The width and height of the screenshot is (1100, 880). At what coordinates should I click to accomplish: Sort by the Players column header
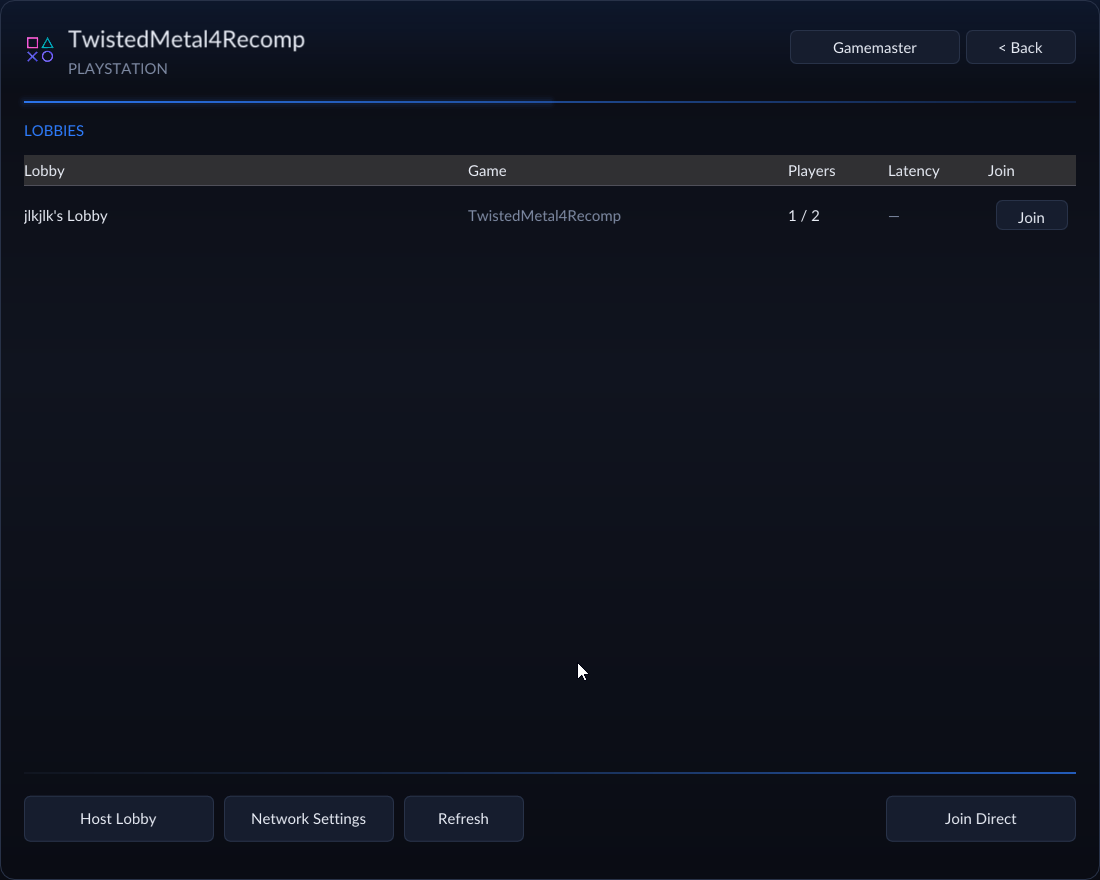point(811,171)
